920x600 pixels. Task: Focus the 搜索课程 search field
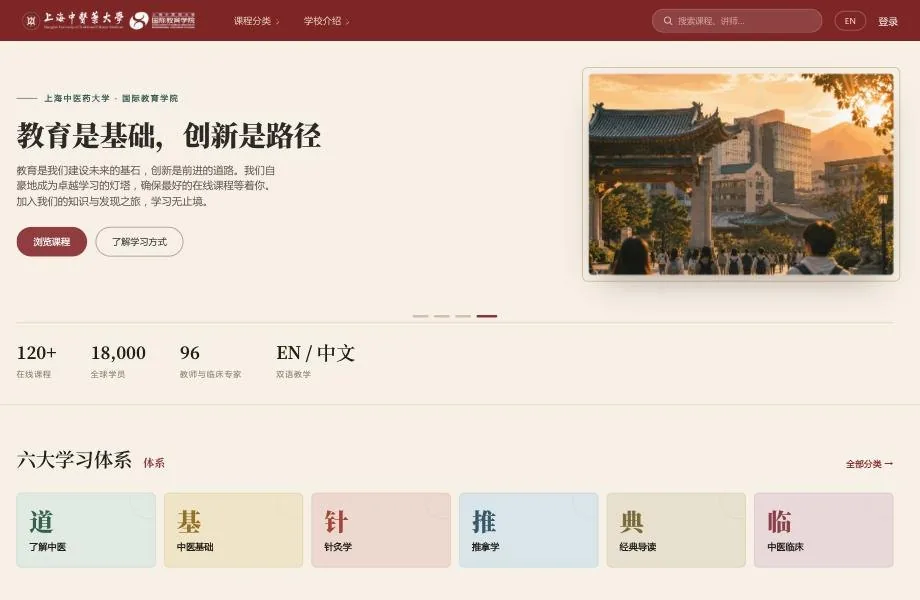click(x=736, y=21)
